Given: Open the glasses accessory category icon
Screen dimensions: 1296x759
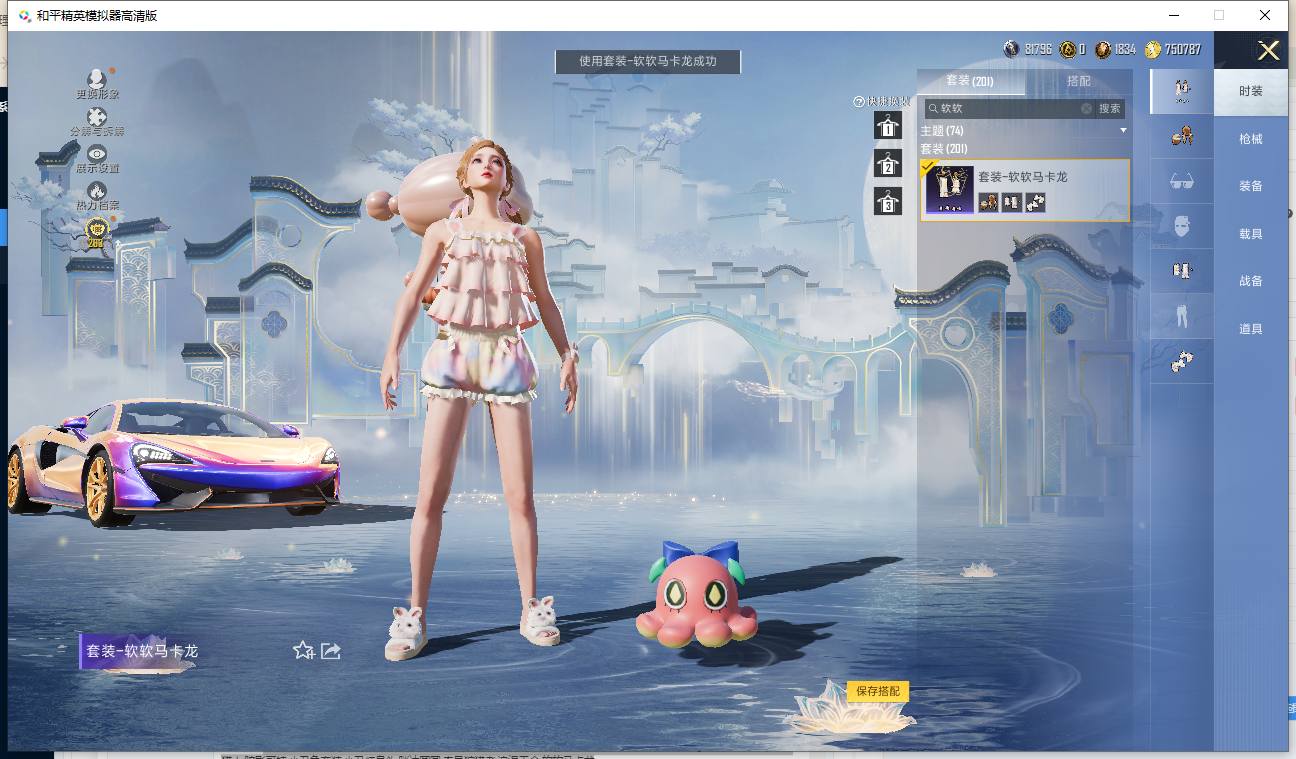Looking at the screenshot, I should [1181, 182].
